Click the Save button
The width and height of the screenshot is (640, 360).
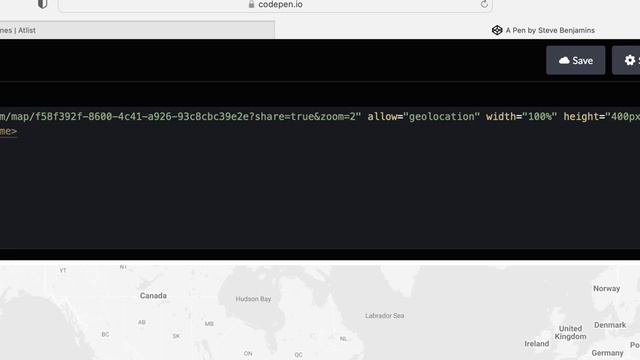[576, 60]
